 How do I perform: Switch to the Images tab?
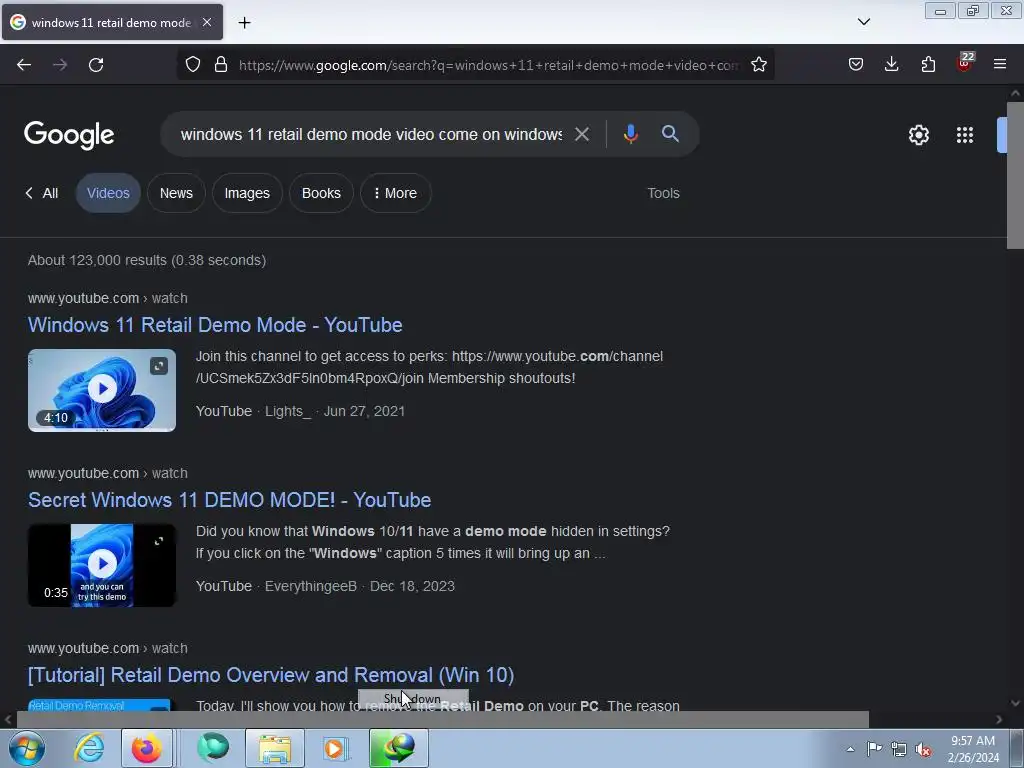247,193
